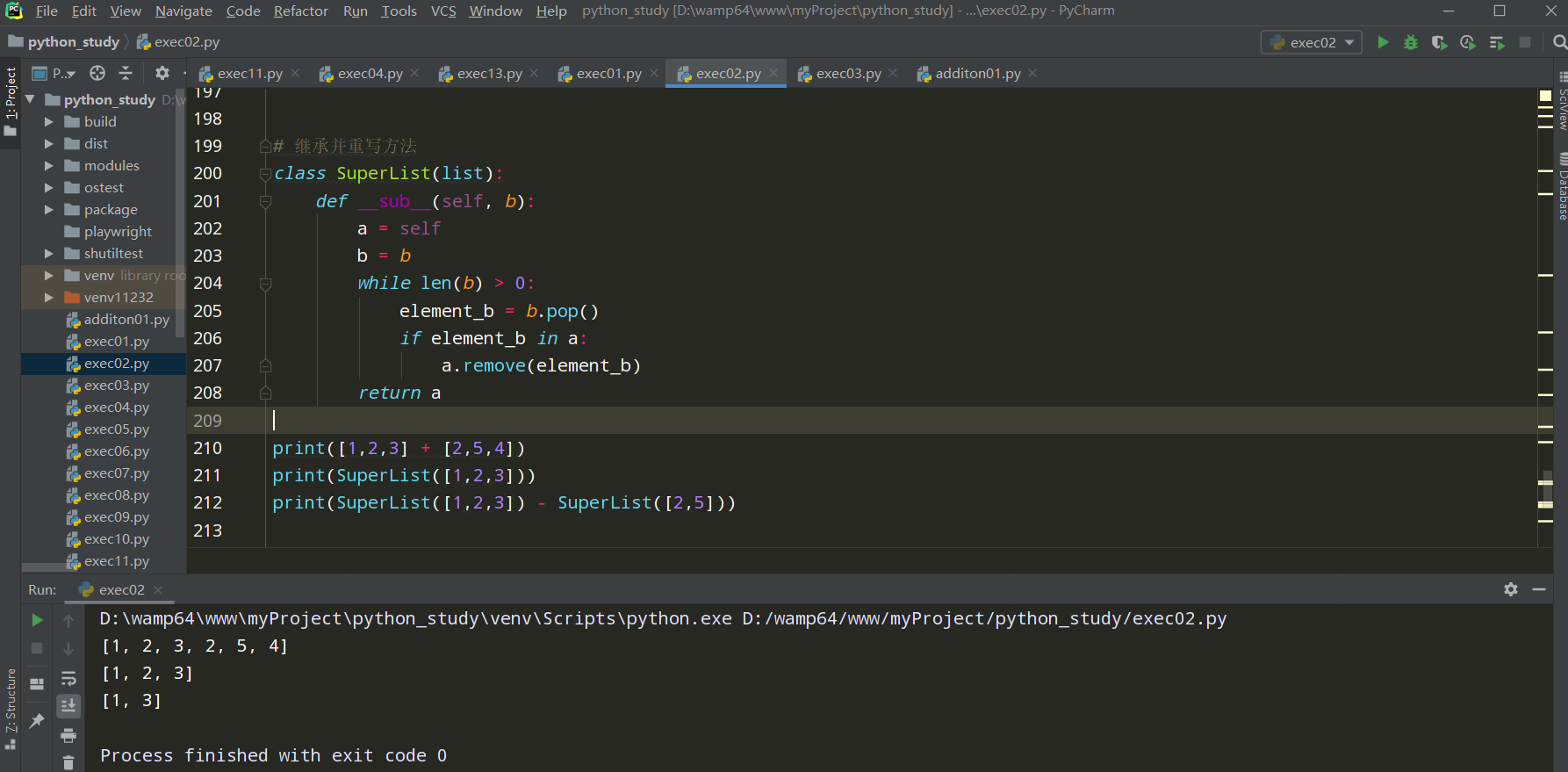The width and height of the screenshot is (1568, 772).
Task: Clear Run console with trash icon
Action: click(68, 762)
